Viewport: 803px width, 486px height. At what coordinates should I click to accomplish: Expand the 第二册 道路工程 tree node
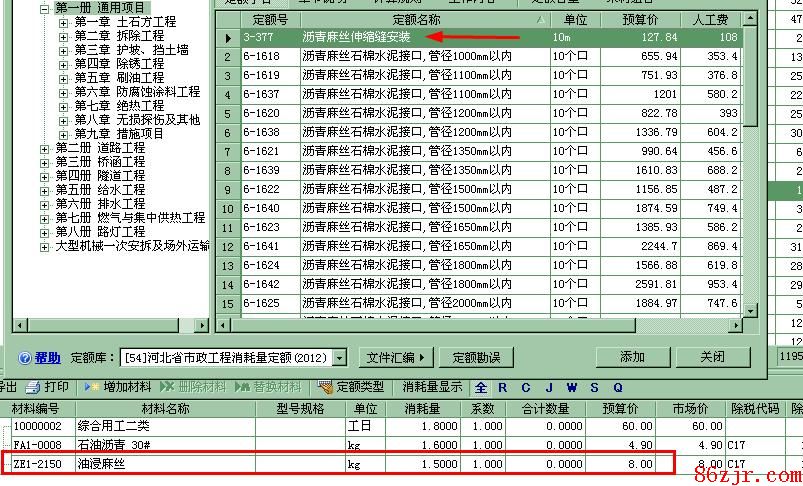click(x=45, y=148)
